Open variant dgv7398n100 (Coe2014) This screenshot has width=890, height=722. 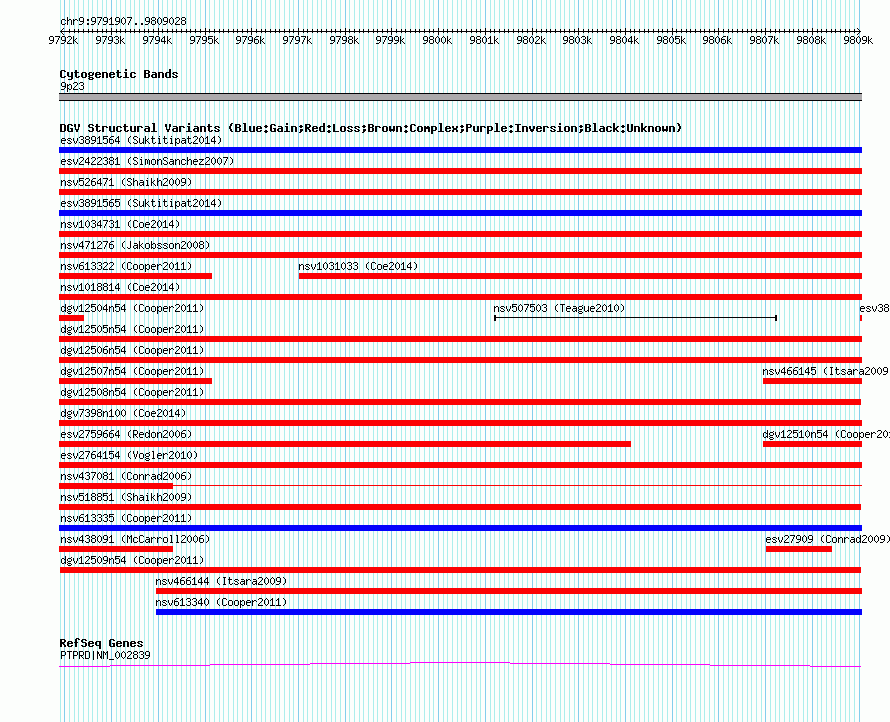(123, 413)
